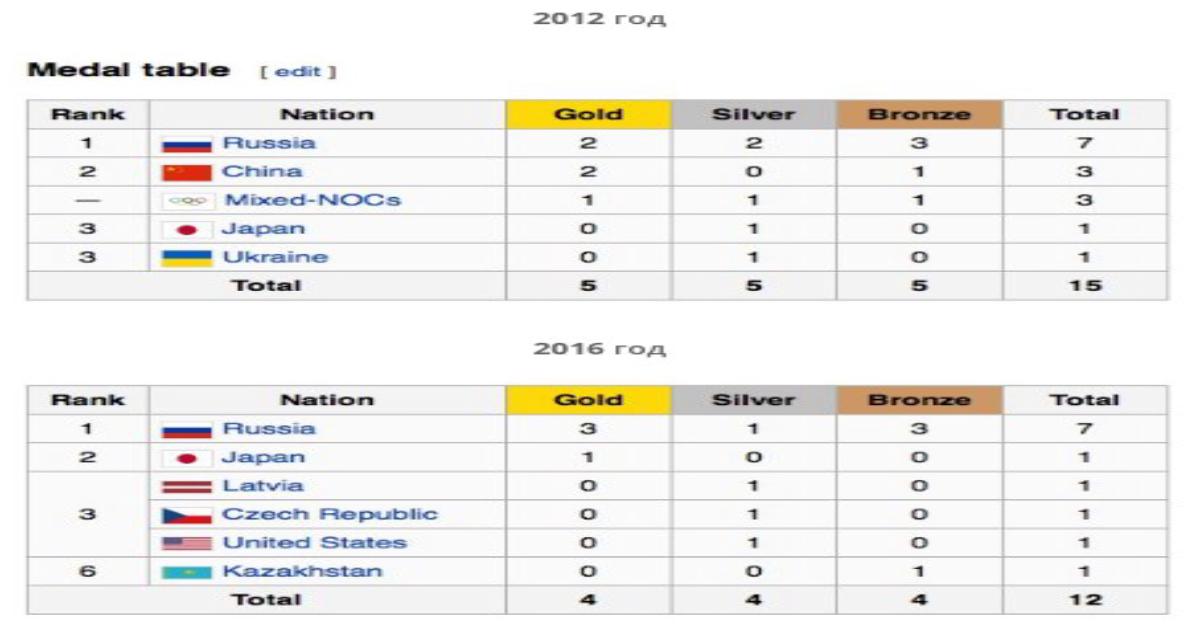This screenshot has width=1200, height=630.
Task: Select the Latvia nation link
Action: (263, 486)
